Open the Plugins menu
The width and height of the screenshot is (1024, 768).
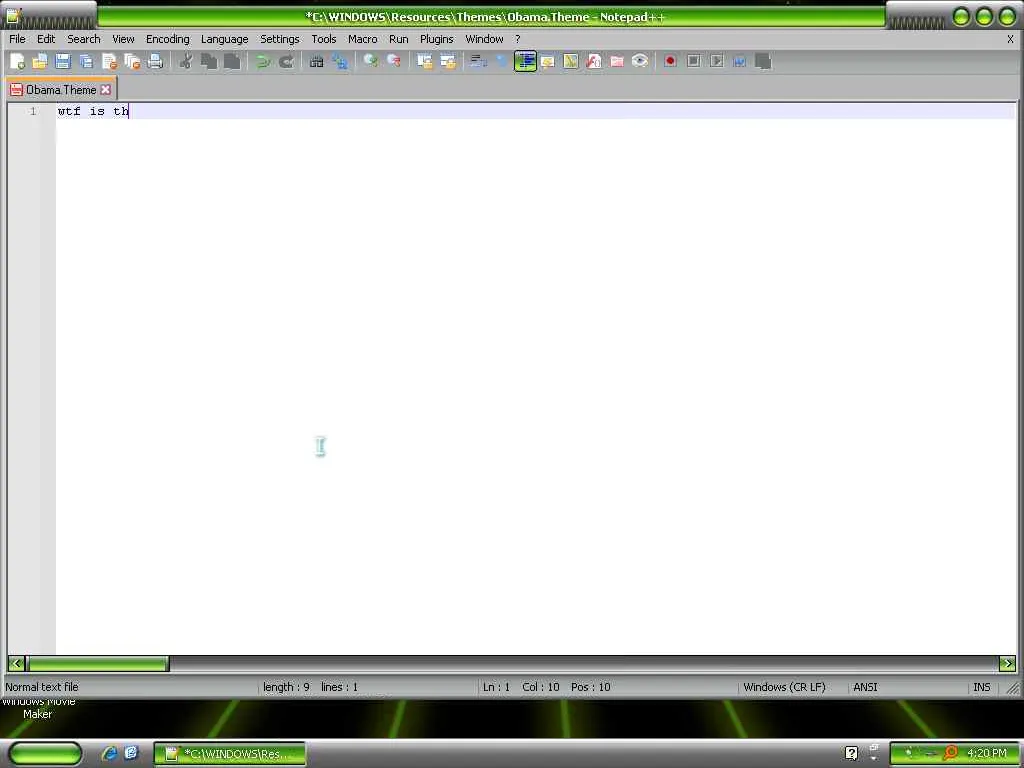tap(436, 39)
